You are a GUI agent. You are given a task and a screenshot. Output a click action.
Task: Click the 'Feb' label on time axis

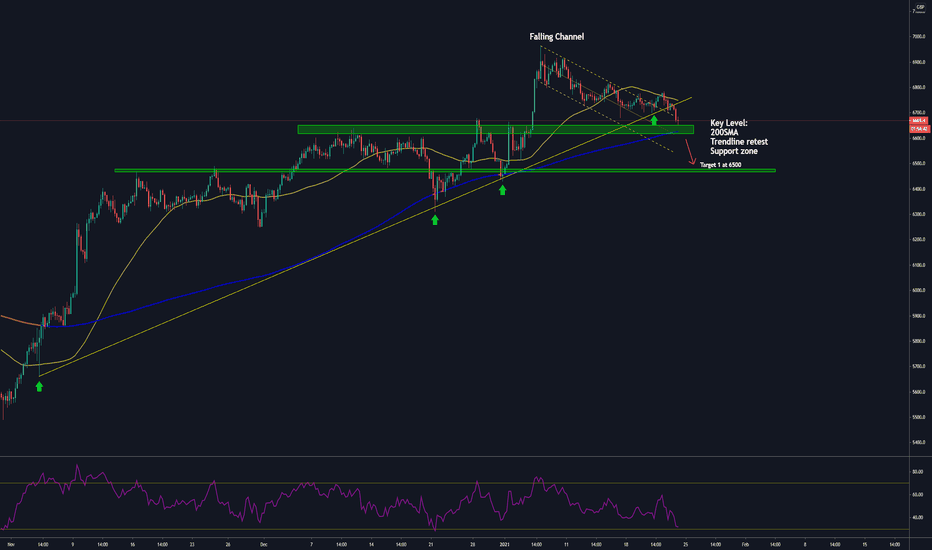click(745, 544)
